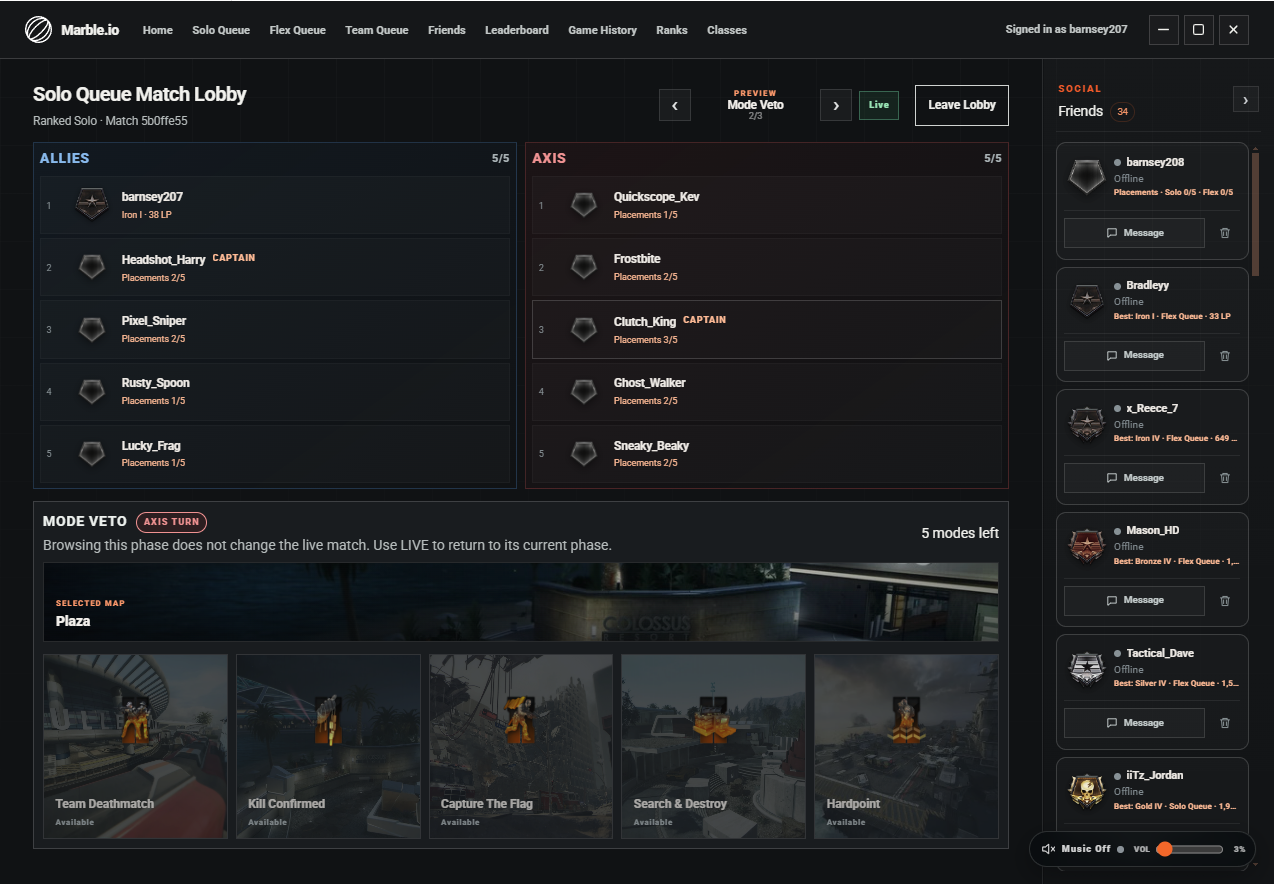This screenshot has height=884, width=1274.
Task: Click the AXIS TURN badge
Action: click(x=172, y=521)
